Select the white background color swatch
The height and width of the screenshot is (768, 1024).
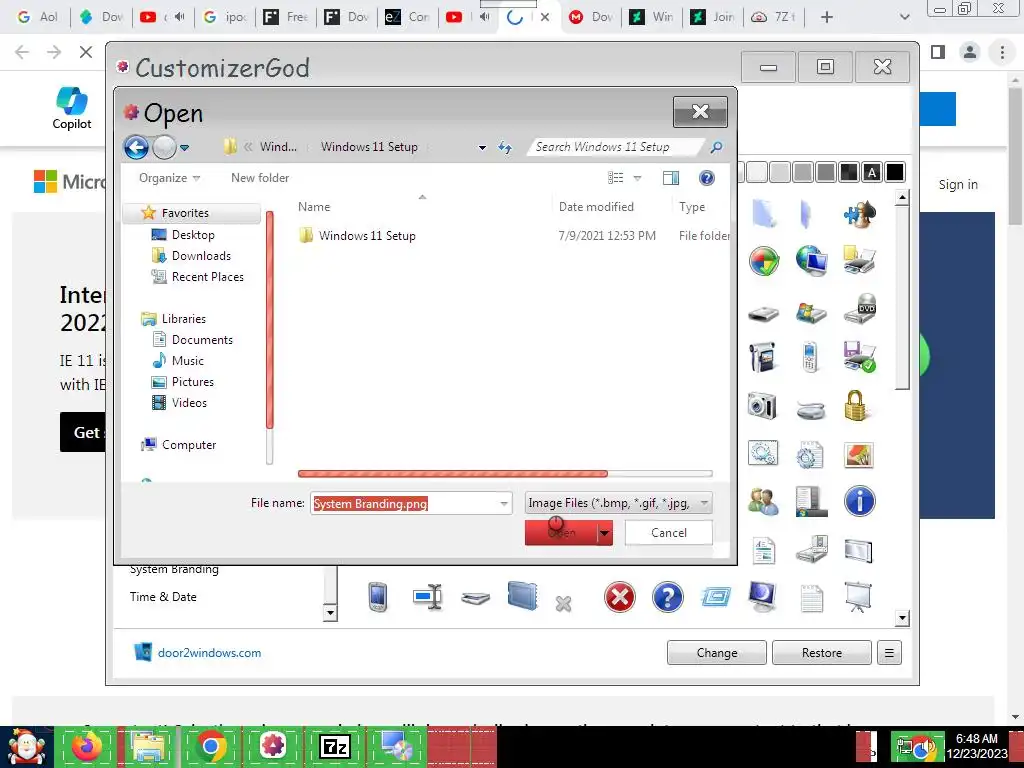(x=756, y=172)
